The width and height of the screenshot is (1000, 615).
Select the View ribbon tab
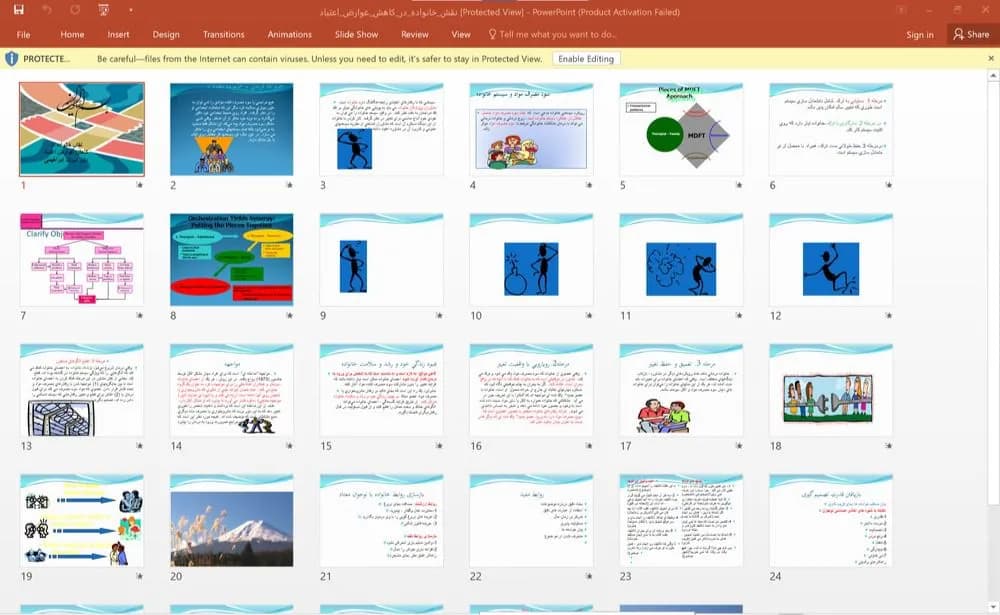461,34
